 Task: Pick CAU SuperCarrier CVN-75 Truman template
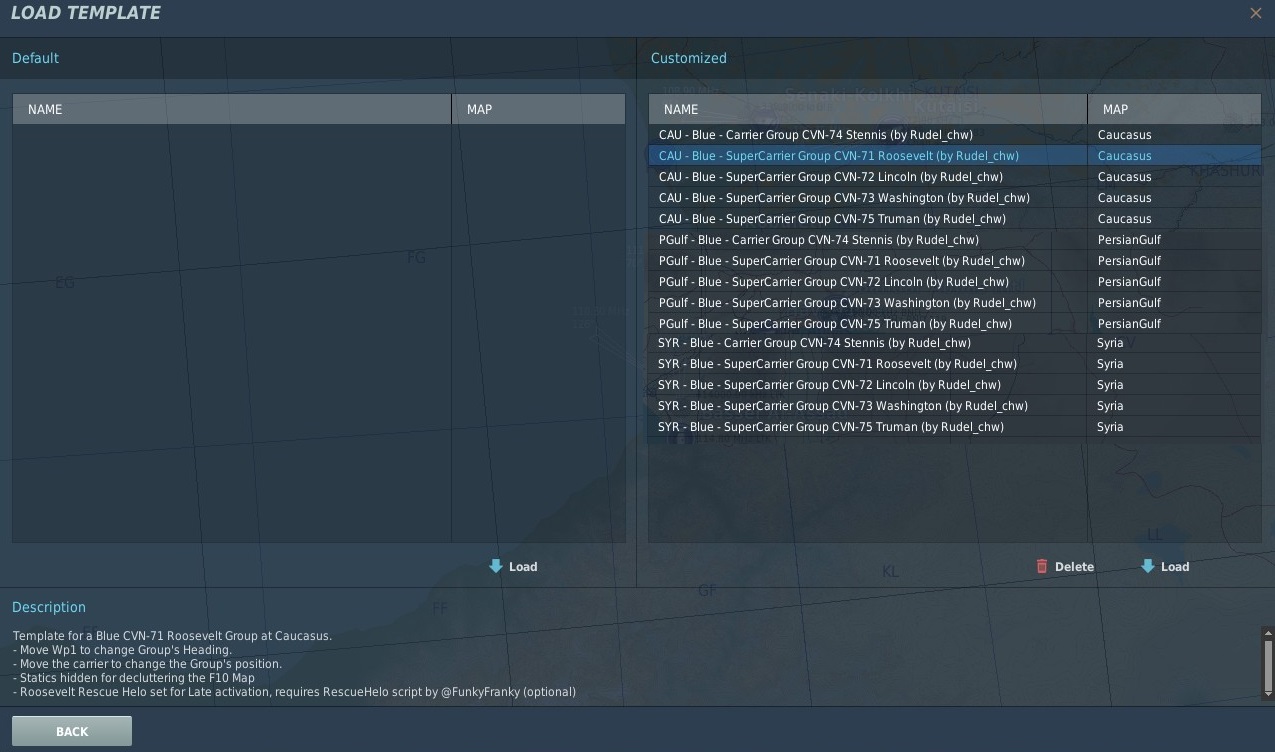(832, 219)
